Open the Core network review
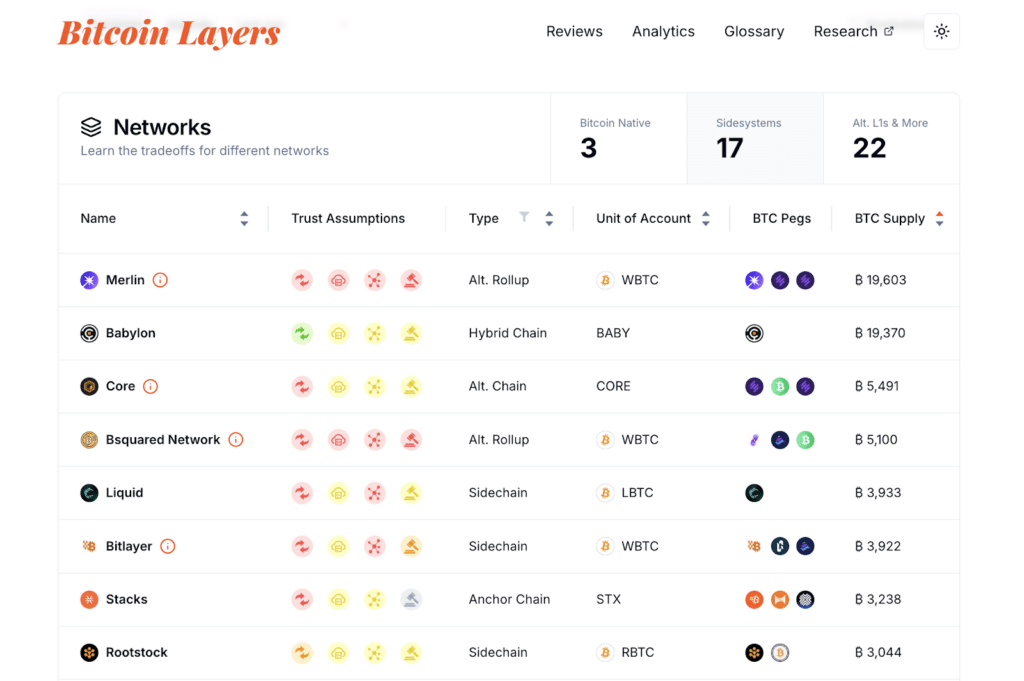 (120, 386)
